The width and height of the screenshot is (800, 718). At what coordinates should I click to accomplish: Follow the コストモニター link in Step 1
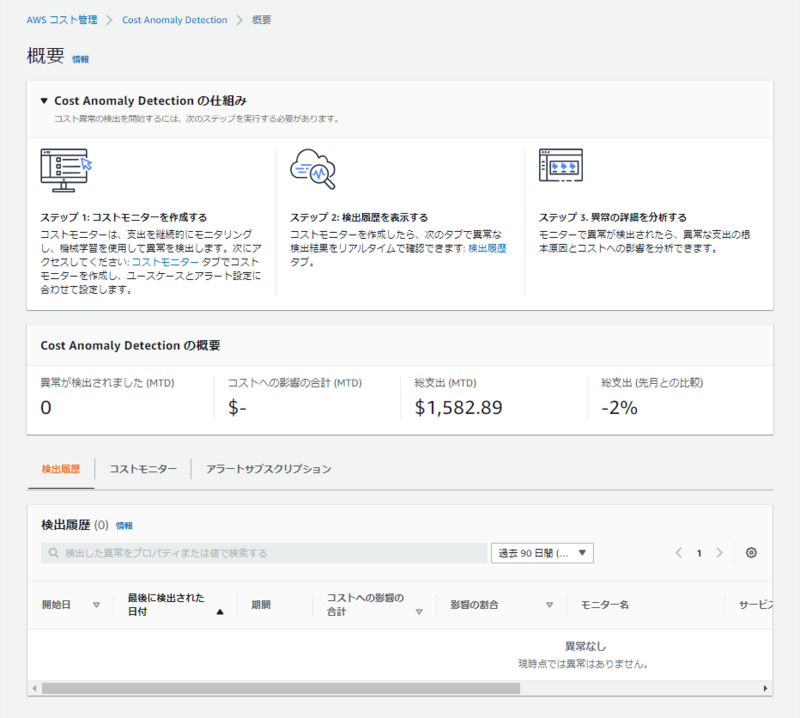click(x=165, y=262)
